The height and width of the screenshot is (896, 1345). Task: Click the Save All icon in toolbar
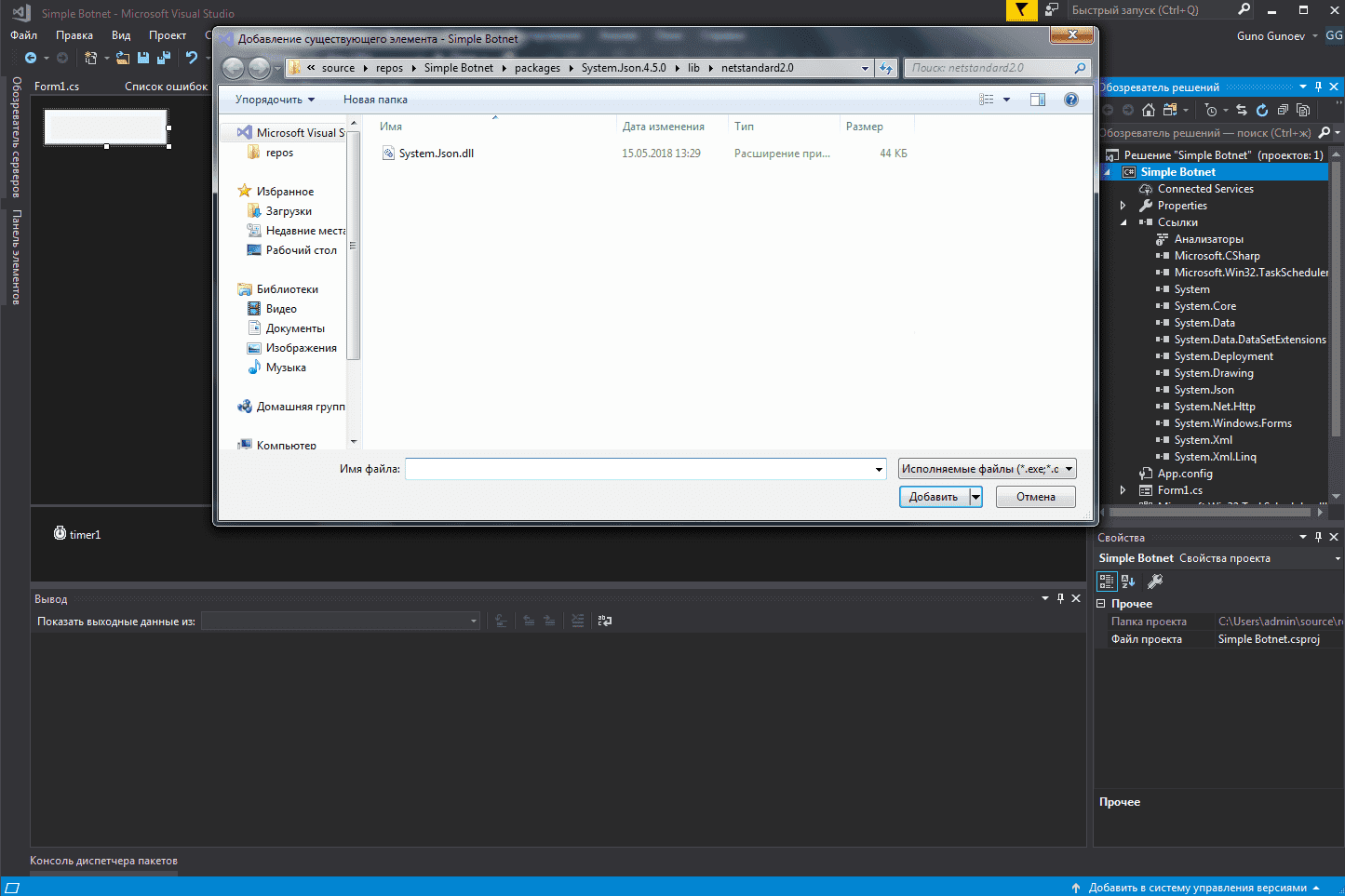[x=164, y=58]
